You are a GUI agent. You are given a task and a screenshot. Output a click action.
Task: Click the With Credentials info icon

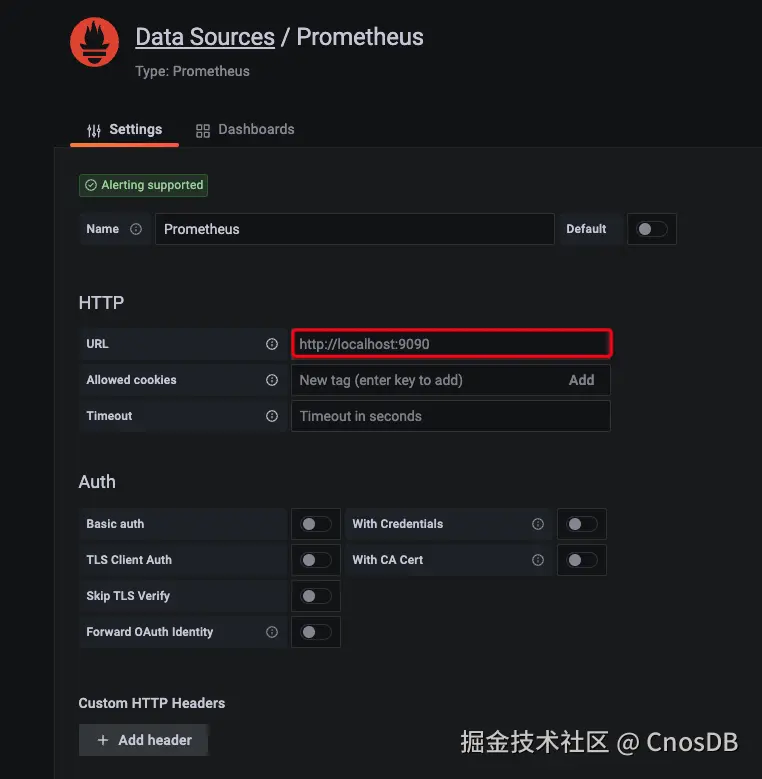(538, 524)
